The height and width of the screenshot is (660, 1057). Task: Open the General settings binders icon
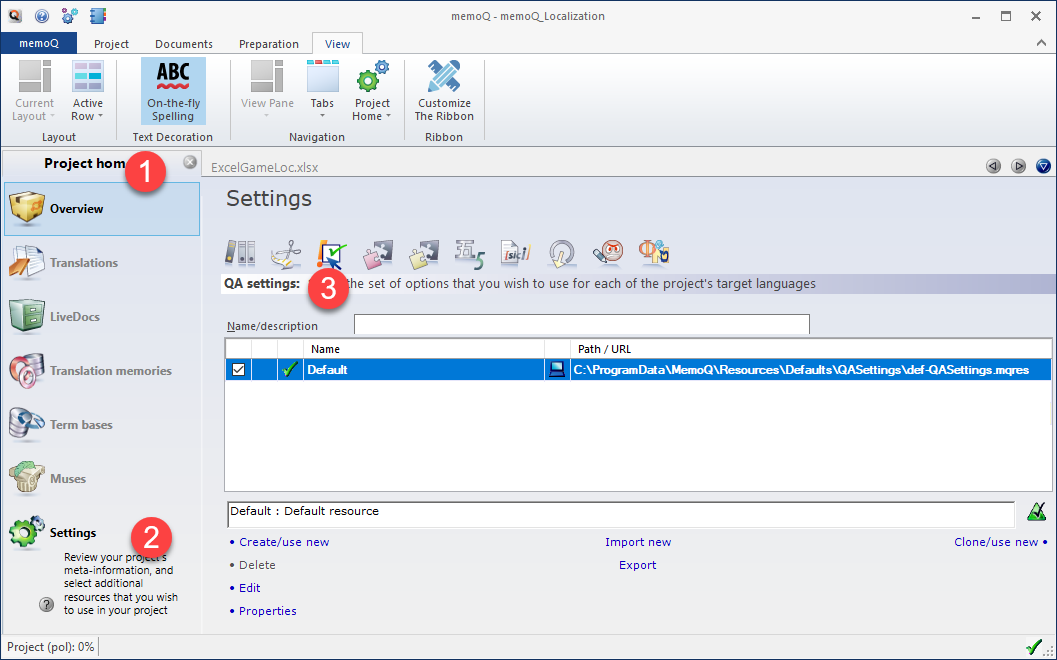pyautogui.click(x=240, y=252)
